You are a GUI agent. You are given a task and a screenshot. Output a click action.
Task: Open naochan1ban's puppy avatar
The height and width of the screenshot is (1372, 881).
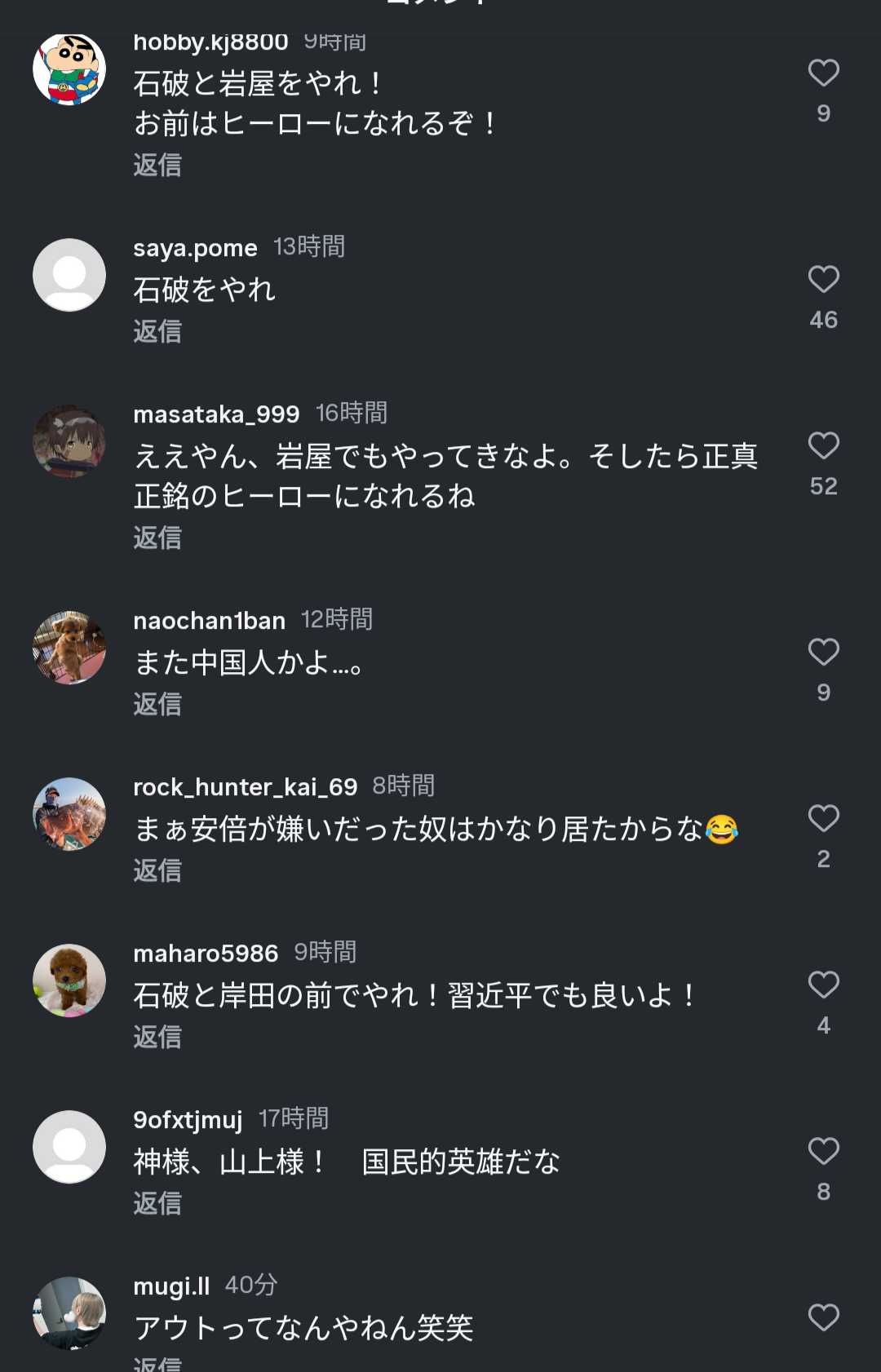coord(69,648)
